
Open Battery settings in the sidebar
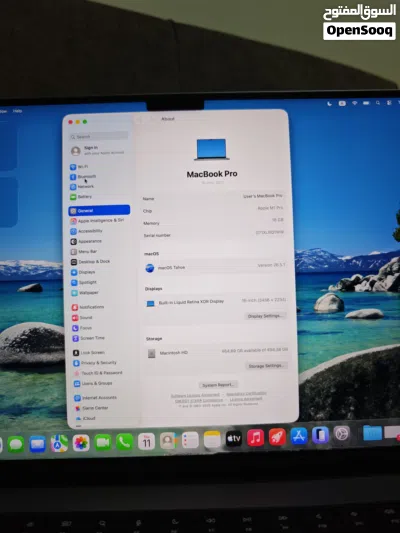[81, 197]
